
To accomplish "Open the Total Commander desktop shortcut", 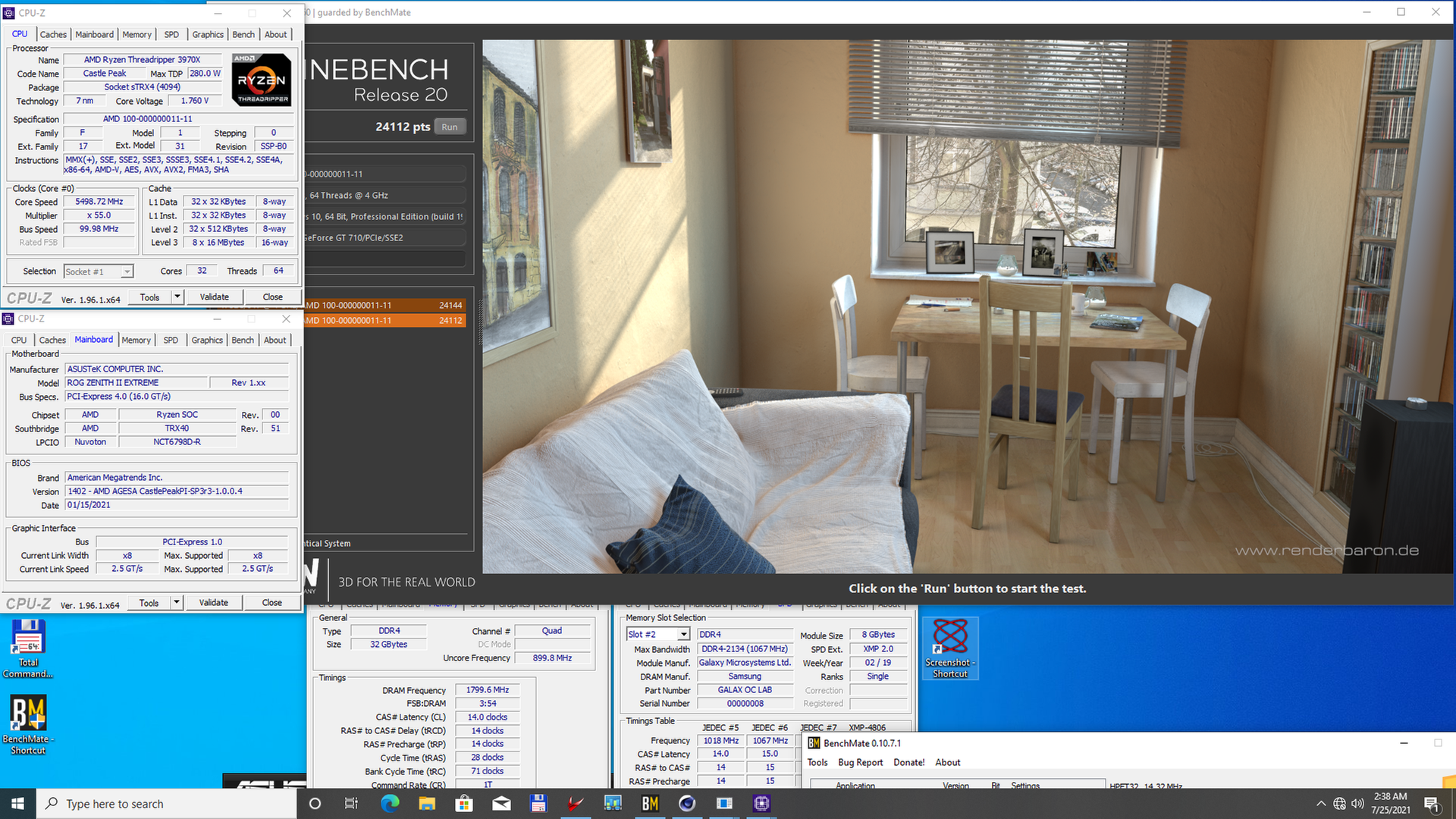I will [x=28, y=648].
